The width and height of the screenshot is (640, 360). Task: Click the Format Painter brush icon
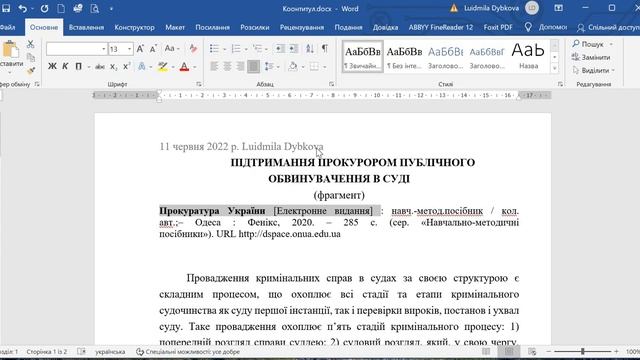coord(30,71)
